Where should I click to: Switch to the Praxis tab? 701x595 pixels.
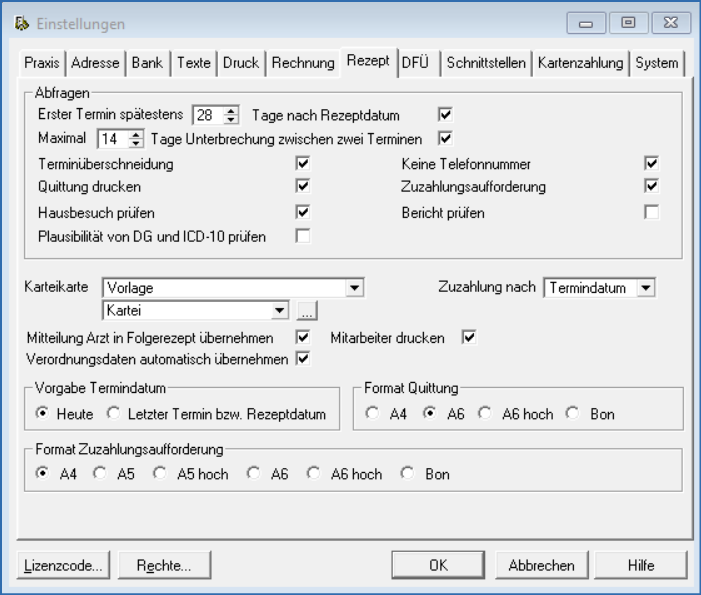pyautogui.click(x=42, y=63)
